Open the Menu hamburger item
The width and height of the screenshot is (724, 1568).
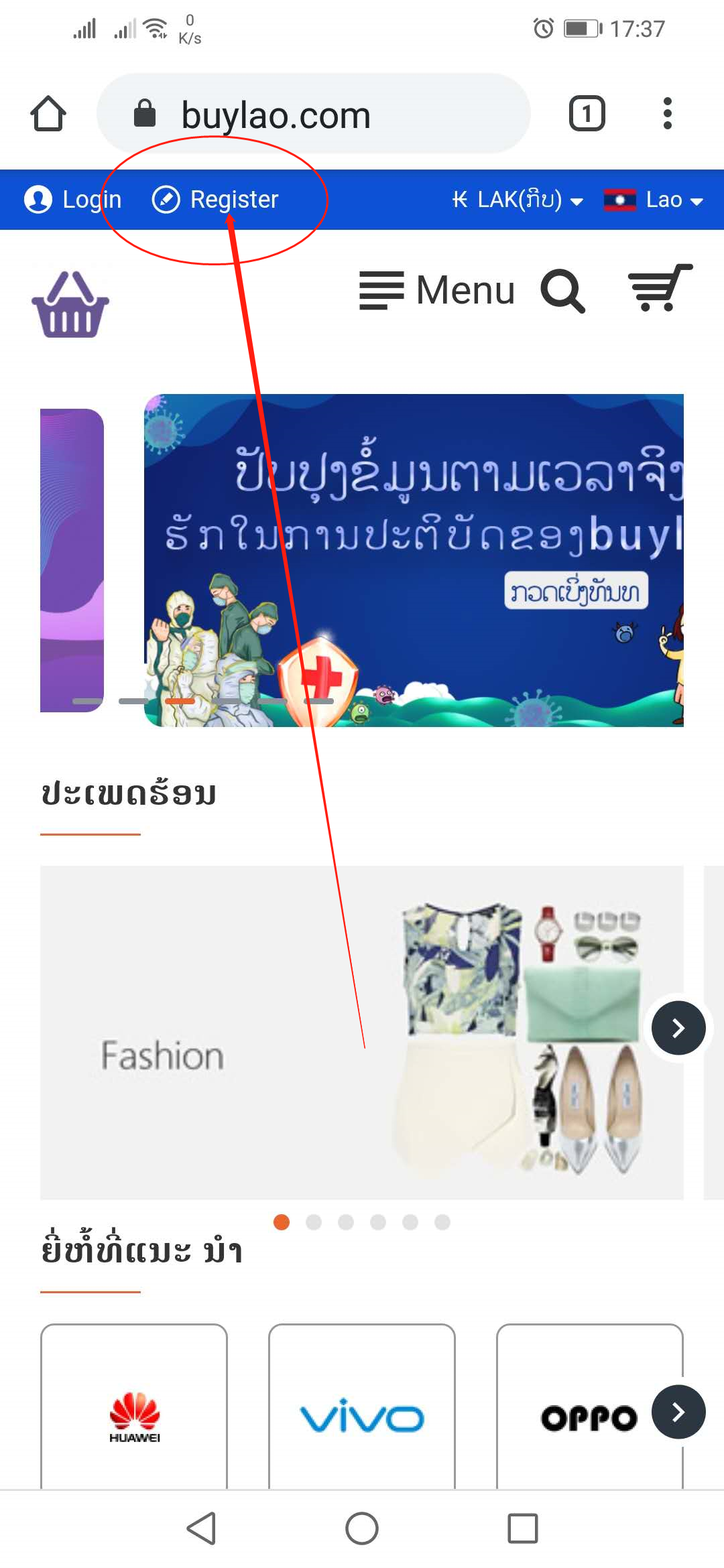pos(437,290)
